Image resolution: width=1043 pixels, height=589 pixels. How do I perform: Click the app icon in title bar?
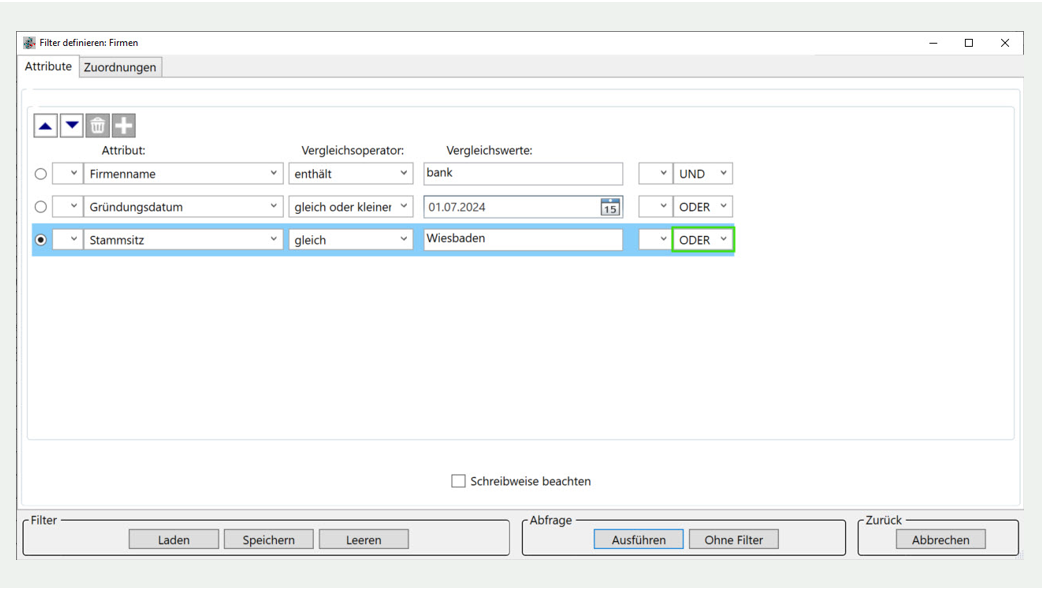click(x=29, y=43)
